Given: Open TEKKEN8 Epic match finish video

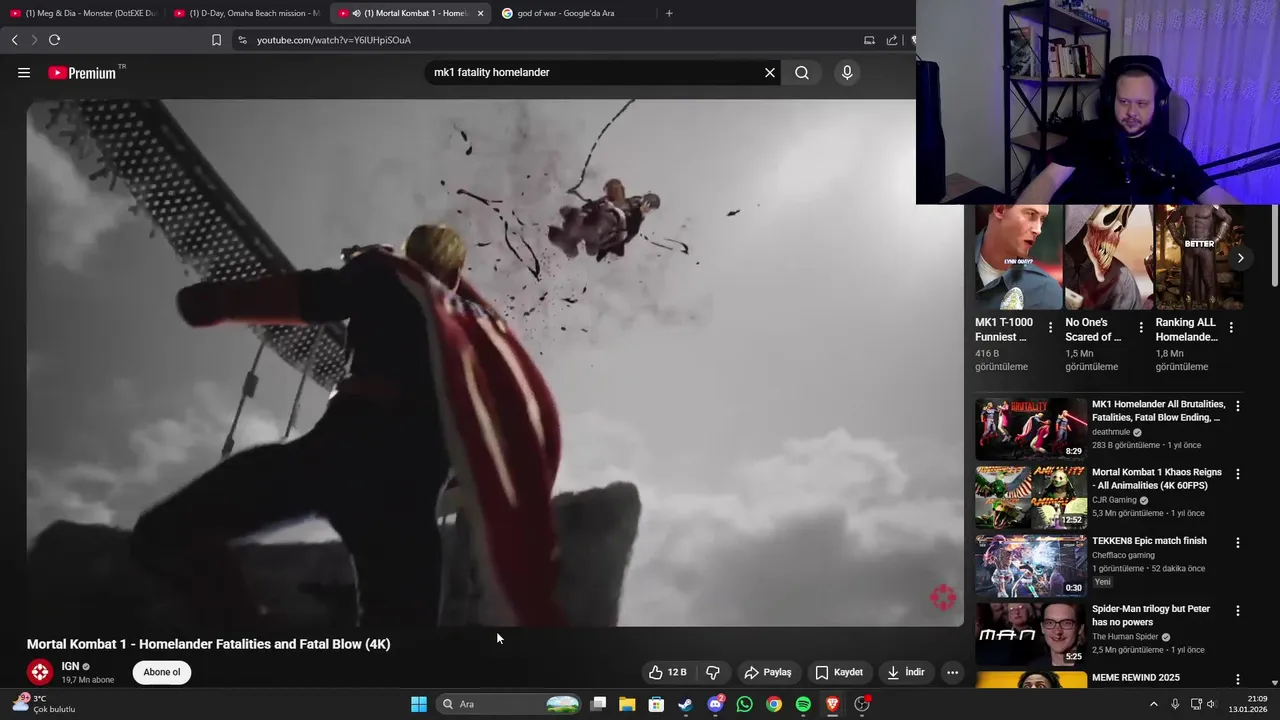Looking at the screenshot, I should click(x=1149, y=541).
